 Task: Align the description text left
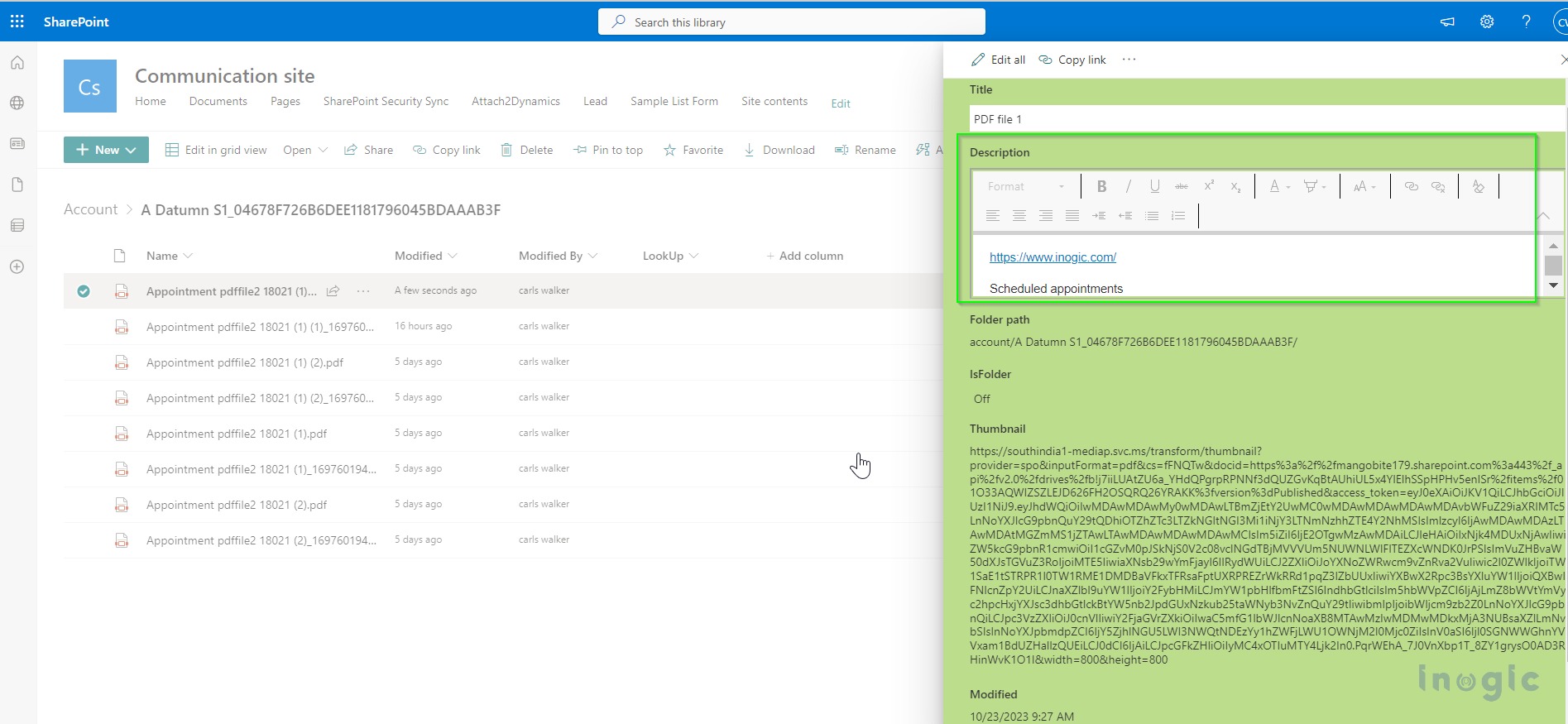993,216
